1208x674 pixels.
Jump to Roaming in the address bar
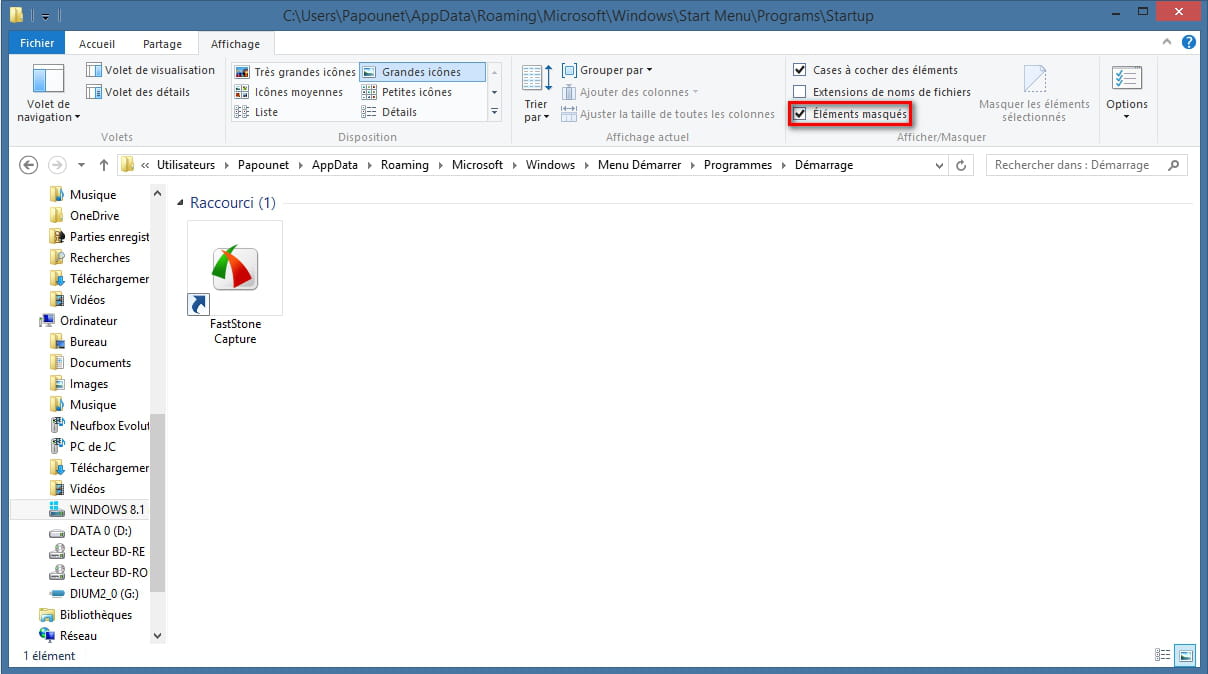click(x=405, y=165)
